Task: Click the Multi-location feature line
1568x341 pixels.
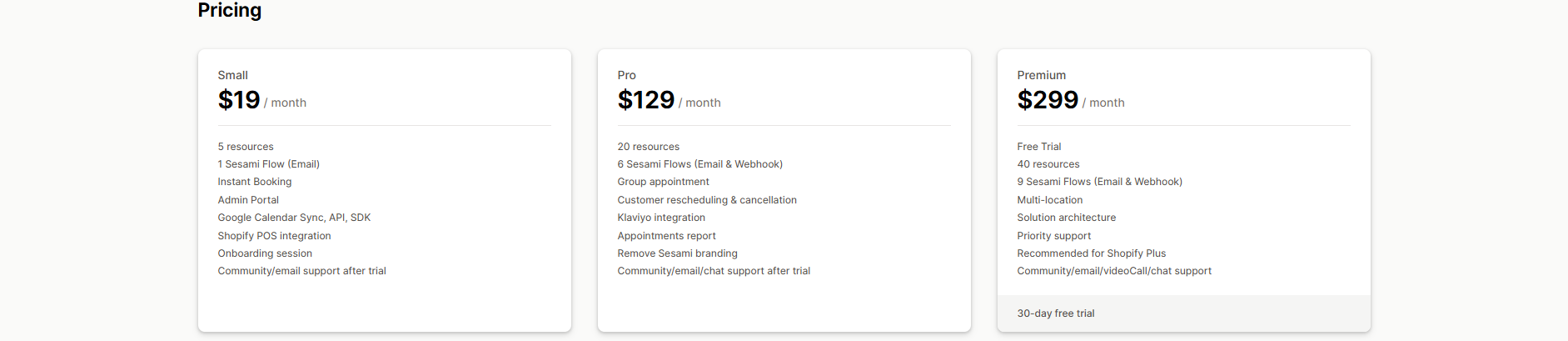Action: 1049,200
